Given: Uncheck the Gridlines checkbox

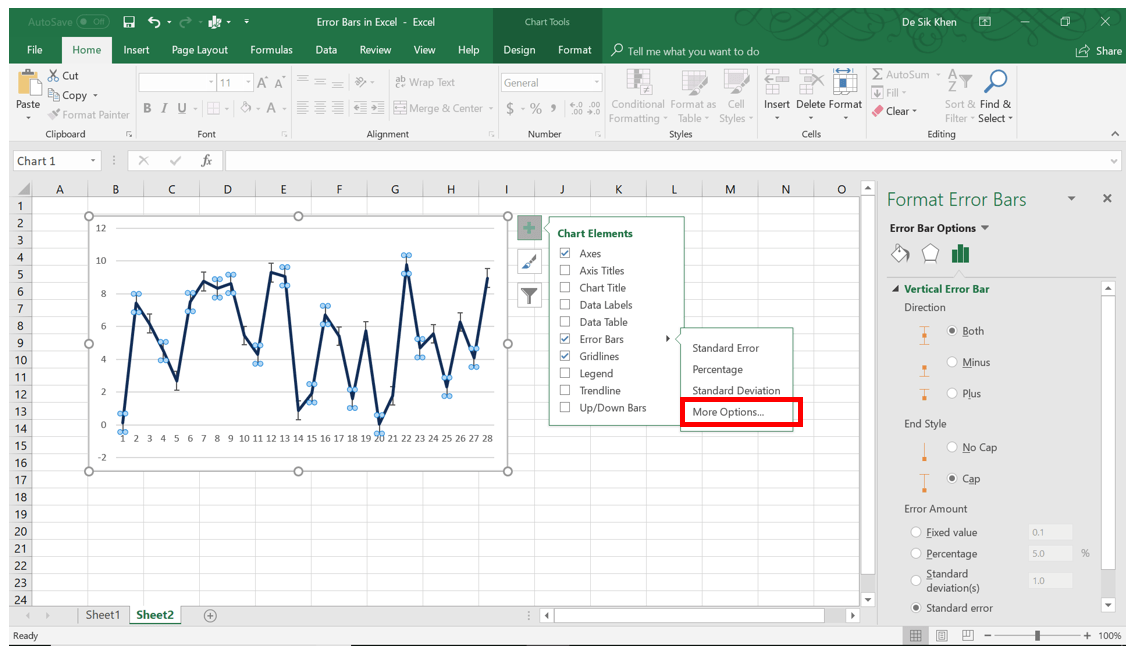Looking at the screenshot, I should pos(566,355).
